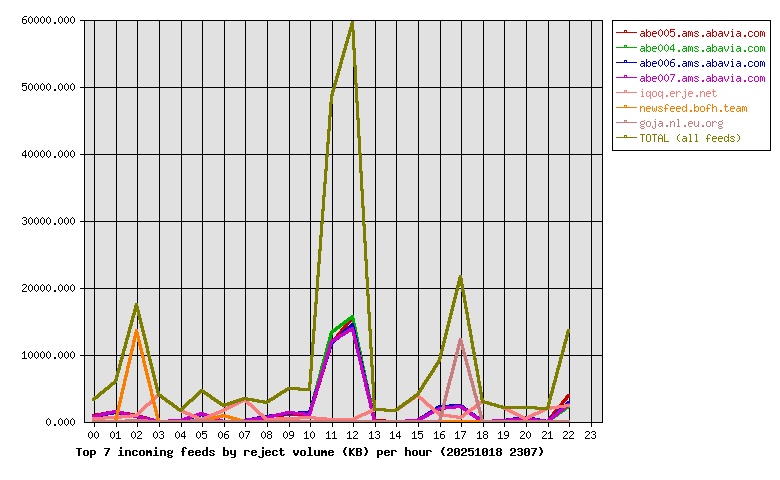Click the goja.nl.eu.org peak at hour 17

pos(461,340)
